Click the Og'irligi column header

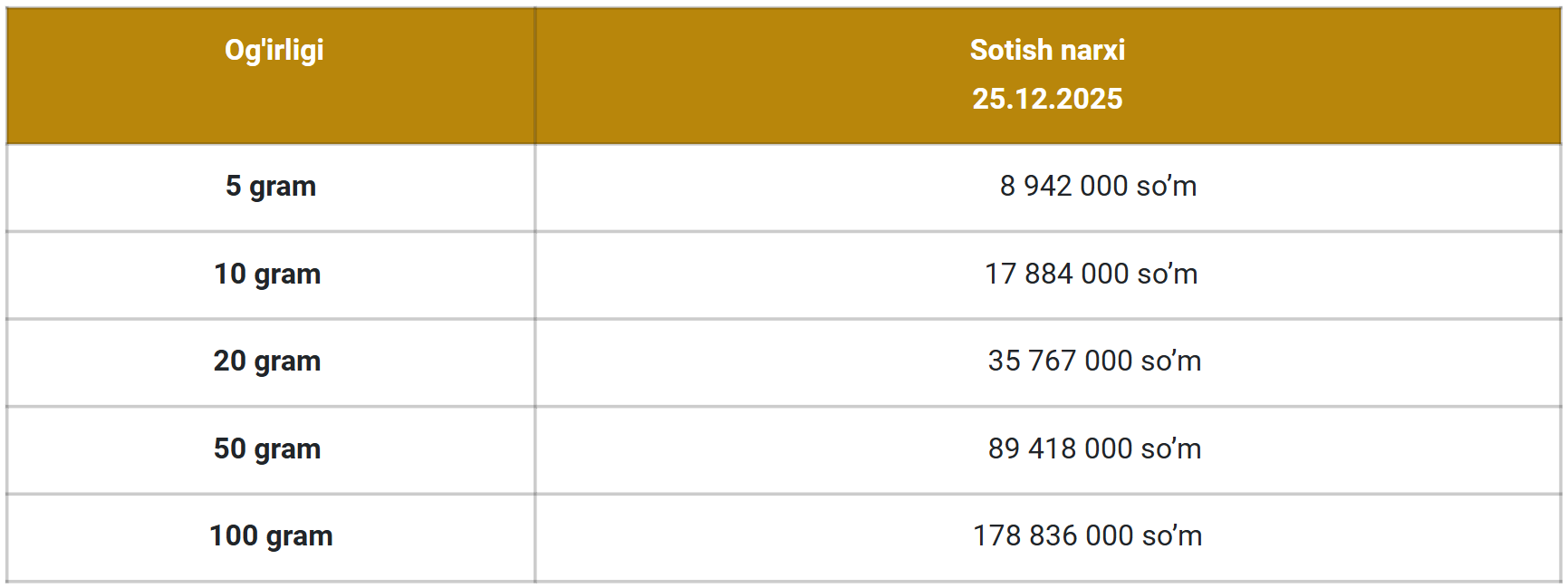(x=274, y=51)
